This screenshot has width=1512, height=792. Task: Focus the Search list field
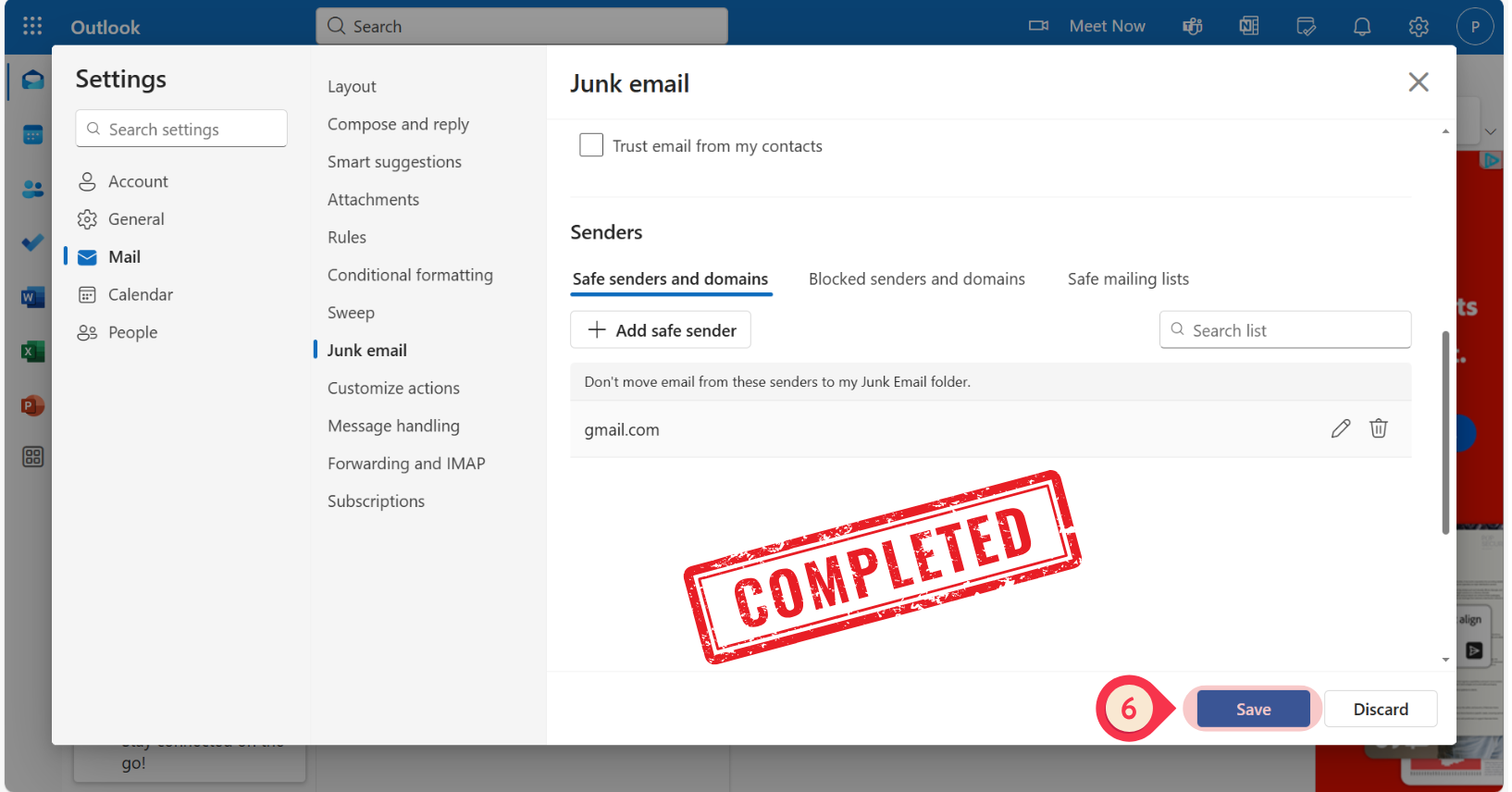pos(1285,330)
